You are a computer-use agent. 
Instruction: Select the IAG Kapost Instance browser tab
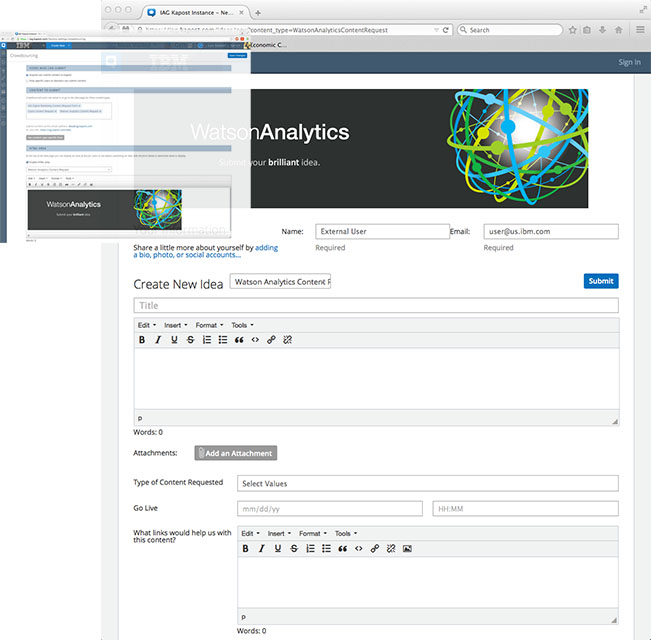(194, 13)
